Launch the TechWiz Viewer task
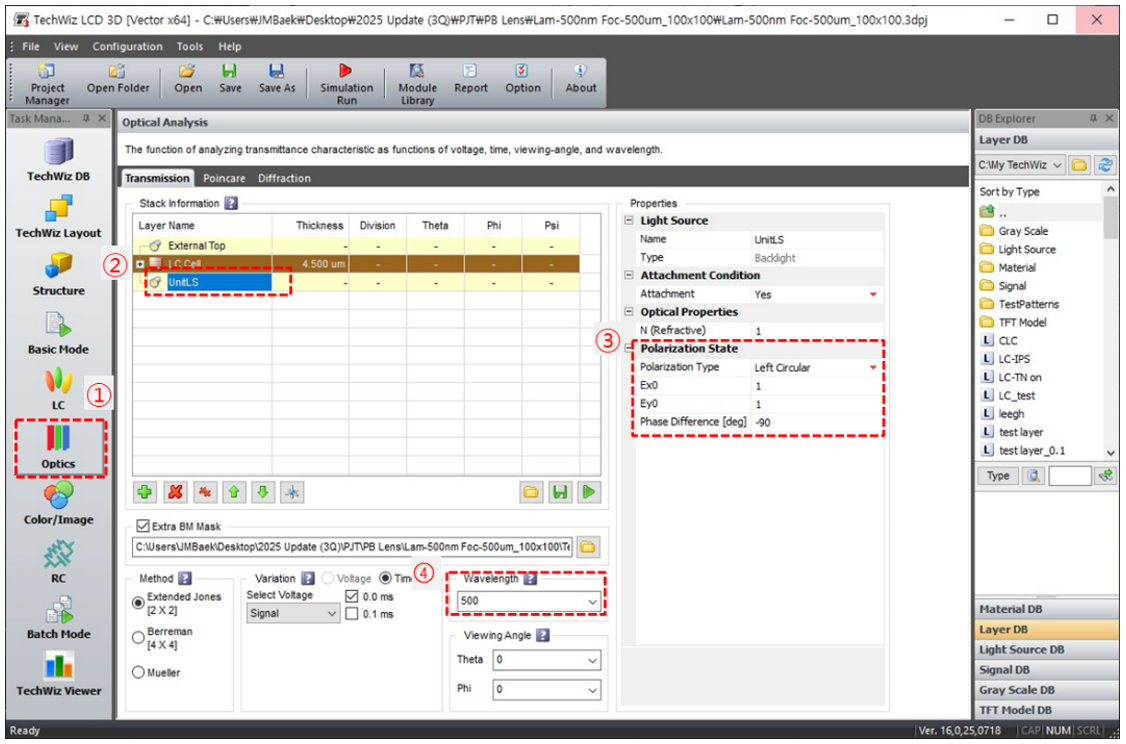 point(58,673)
